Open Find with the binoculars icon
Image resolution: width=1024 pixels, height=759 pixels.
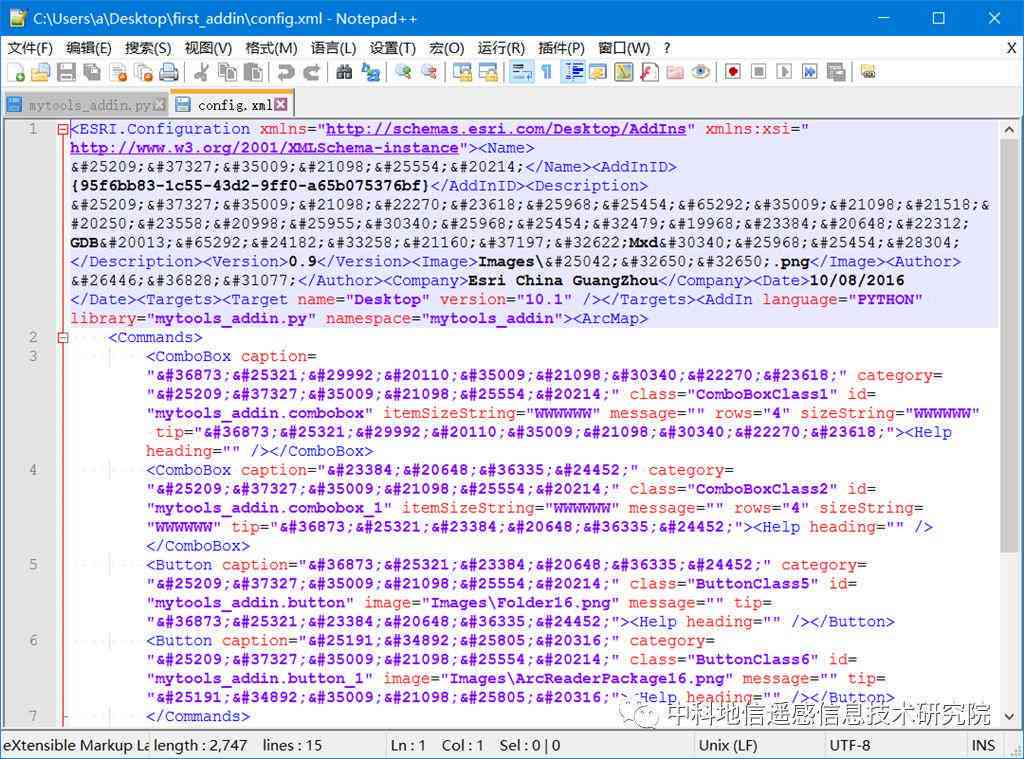pos(344,72)
